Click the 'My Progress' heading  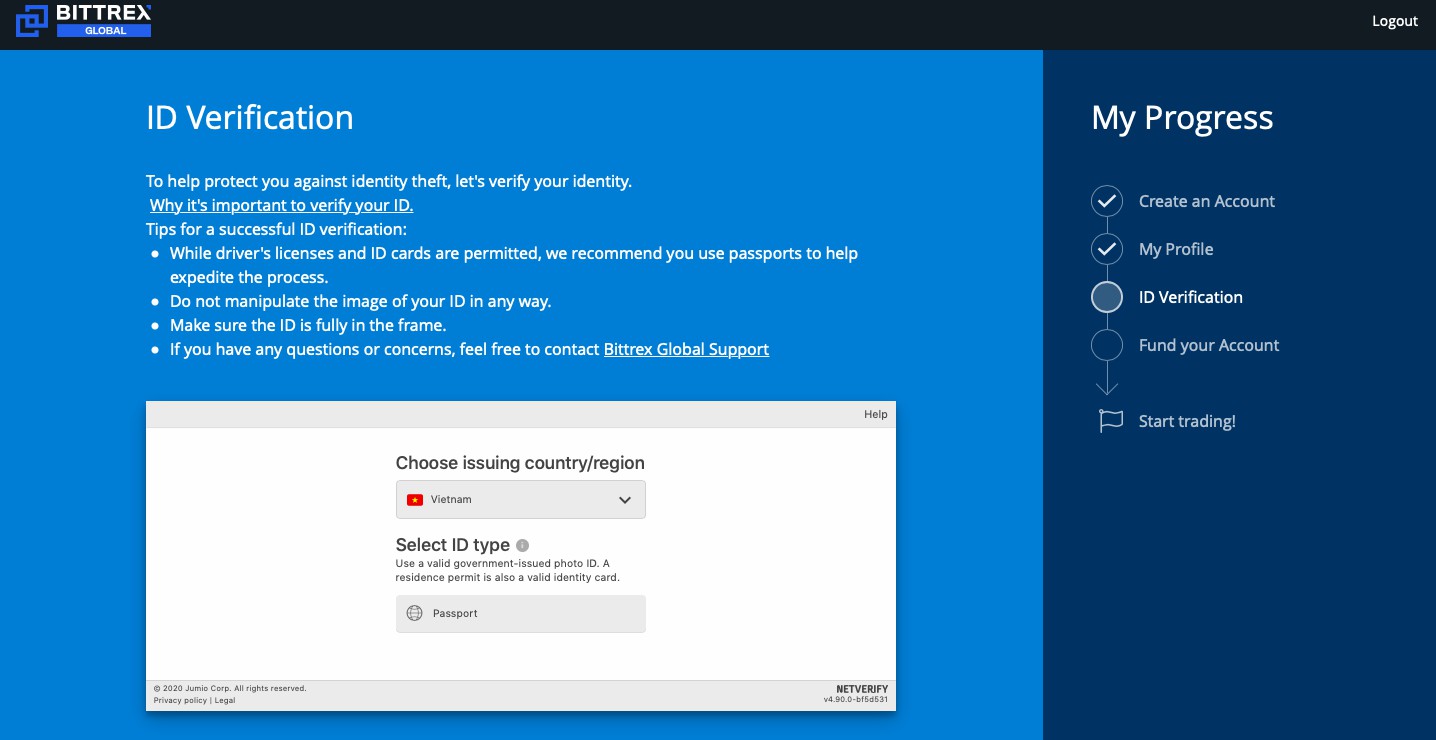[1182, 118]
